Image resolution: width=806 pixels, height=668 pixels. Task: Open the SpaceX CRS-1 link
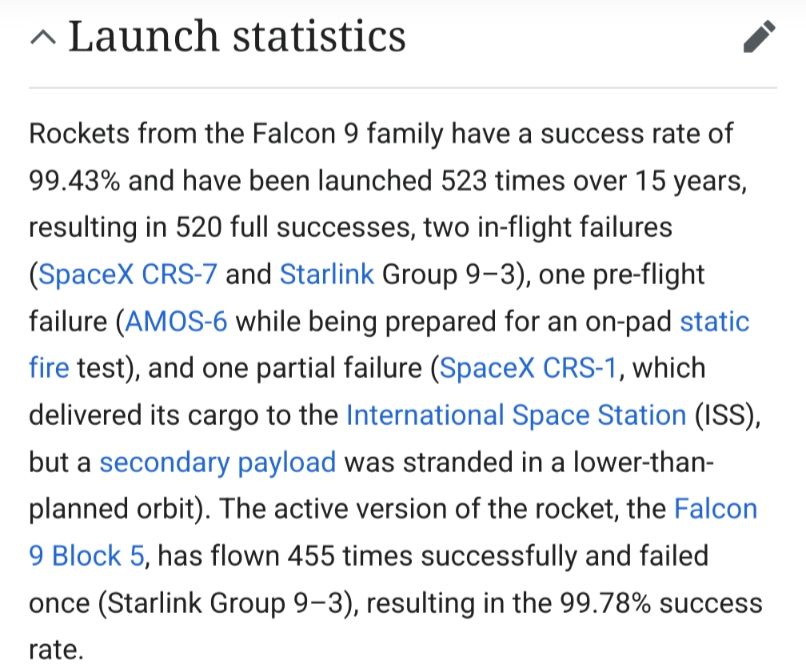(x=528, y=368)
